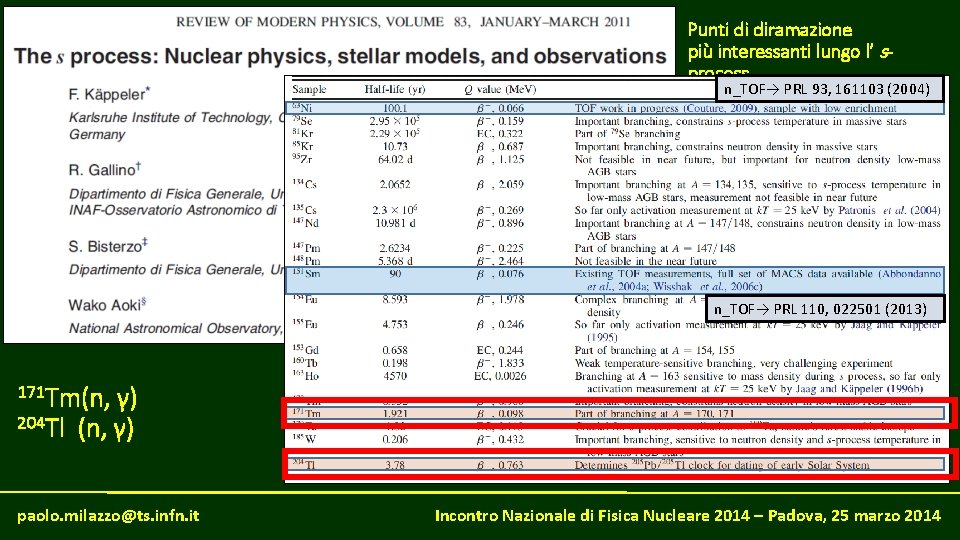Select half-life "1.921" in the 171Tm row
The height and width of the screenshot is (540, 960).
395,414
